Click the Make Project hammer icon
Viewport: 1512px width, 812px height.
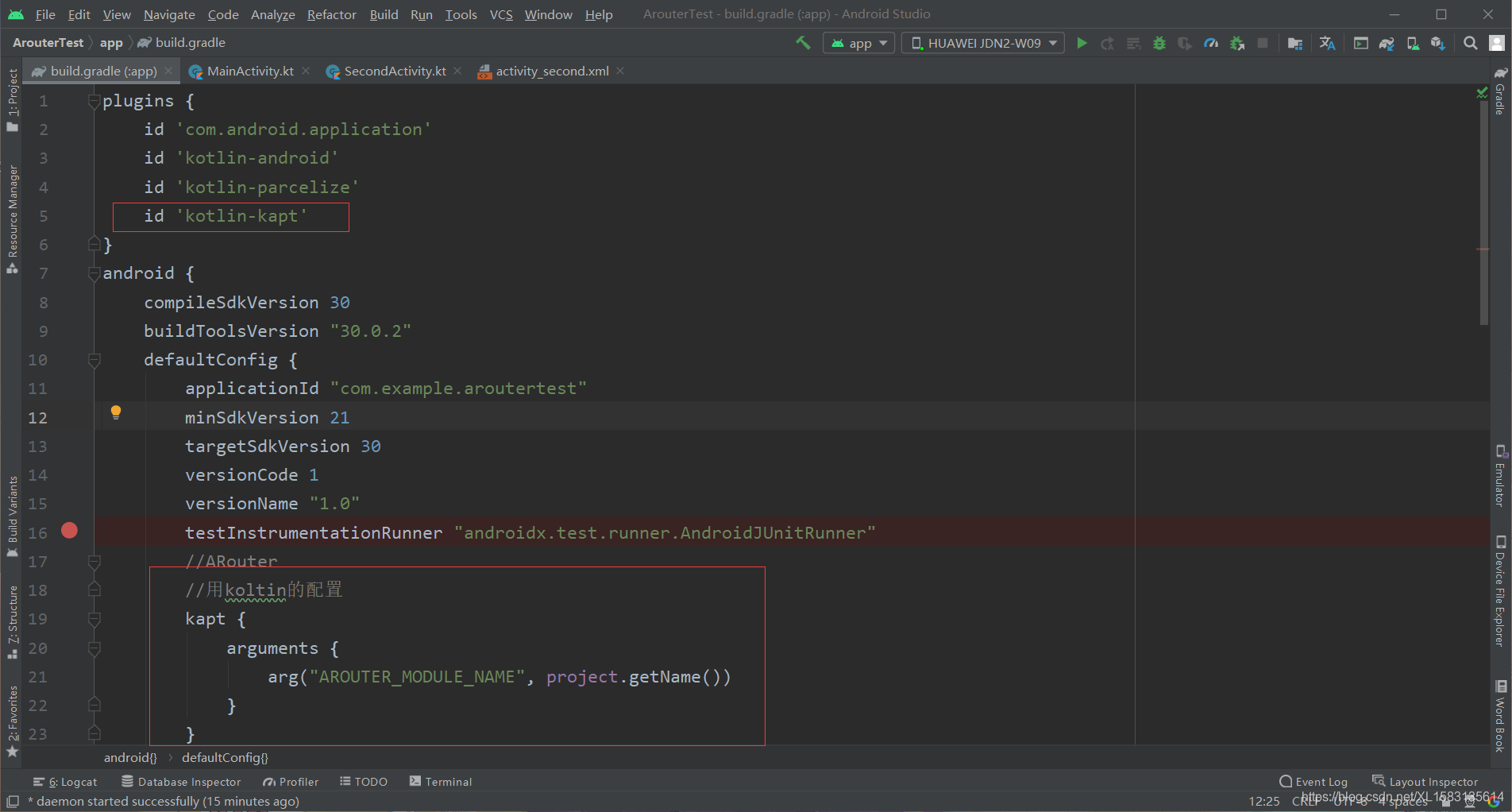[803, 43]
